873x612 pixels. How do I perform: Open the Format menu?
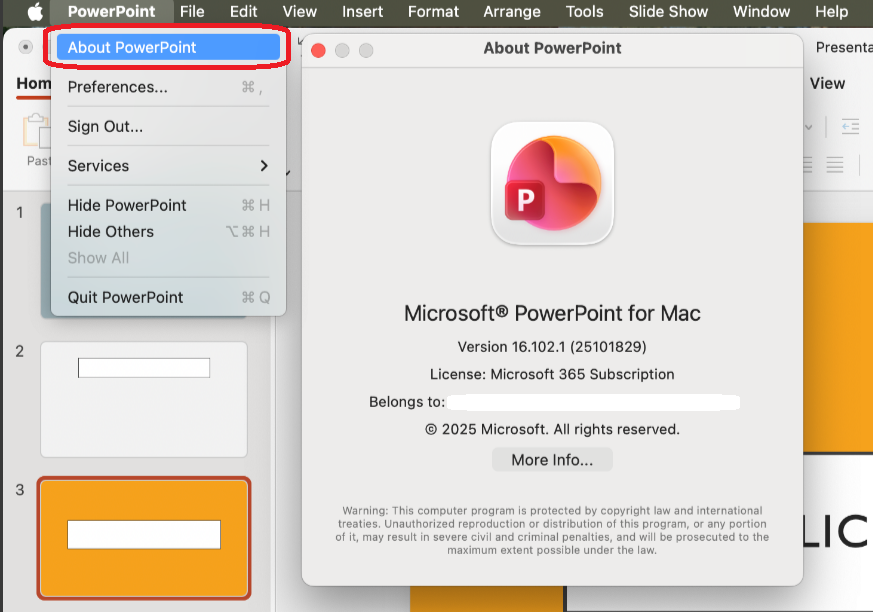tap(433, 11)
